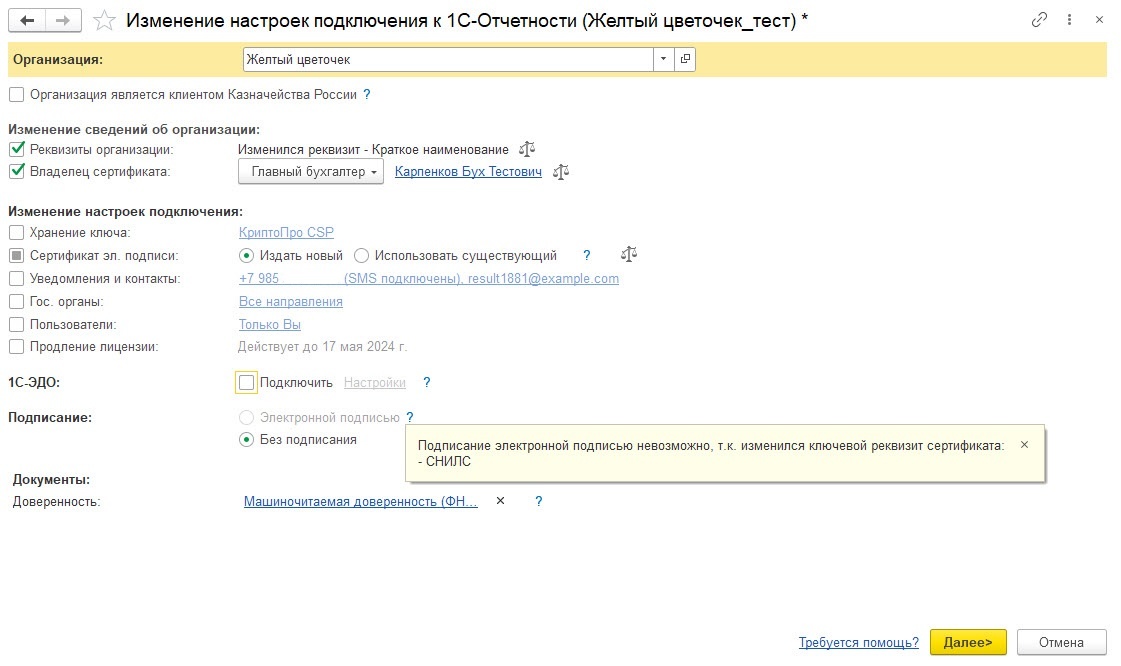Open Машиночитаемая доверенность link
Viewport: 1121px width, 666px height.
(360, 502)
